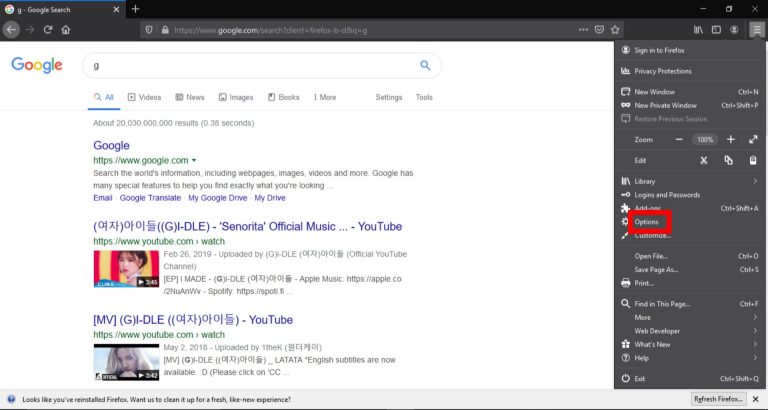Enter full screen from Zoom row
The image size is (768, 410).
coord(753,140)
